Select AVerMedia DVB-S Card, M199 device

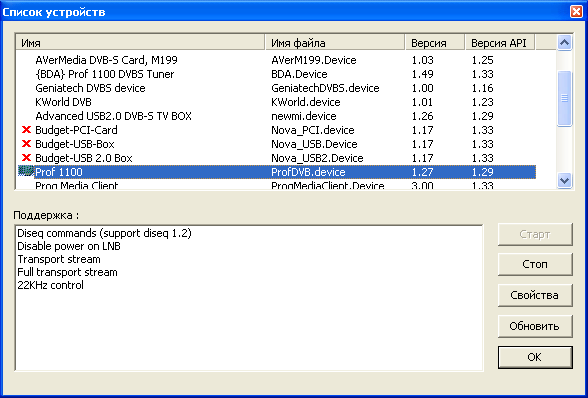coord(106,60)
